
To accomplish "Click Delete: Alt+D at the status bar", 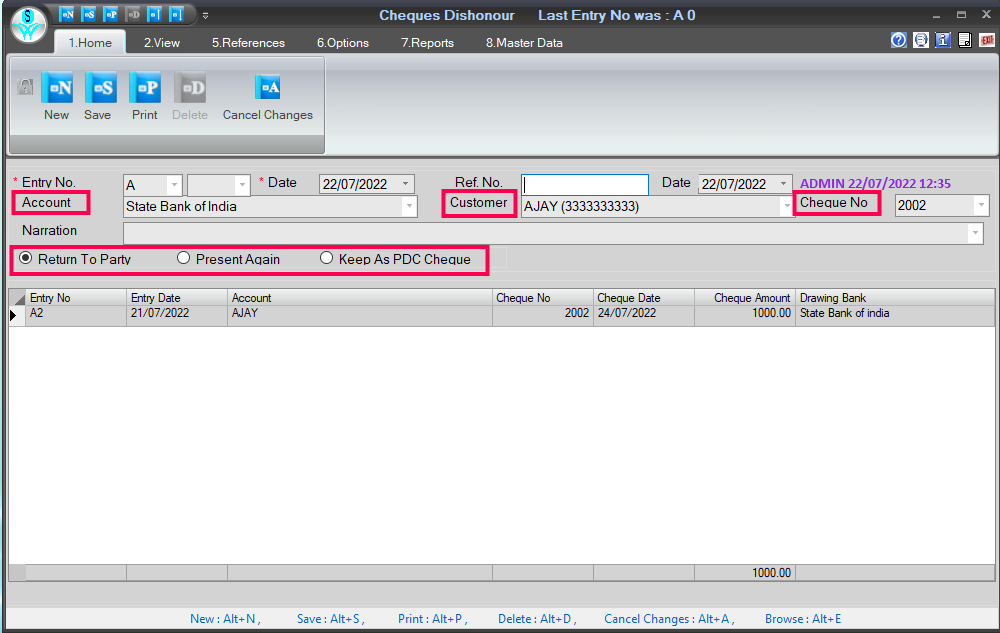I will pyautogui.click(x=537, y=619).
